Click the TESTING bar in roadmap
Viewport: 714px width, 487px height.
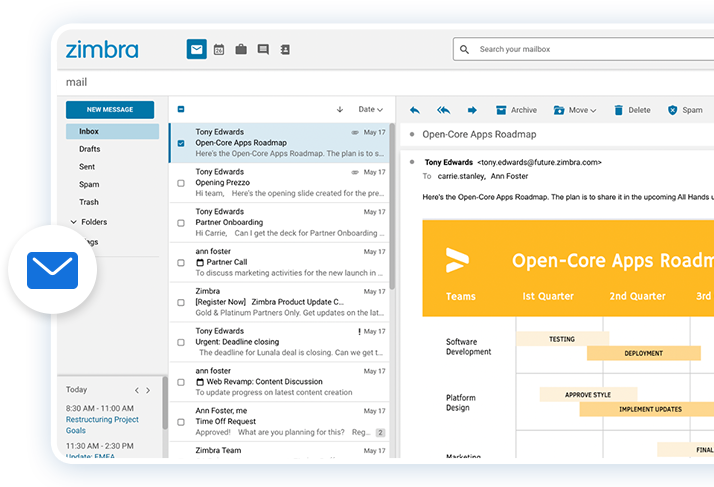point(562,339)
